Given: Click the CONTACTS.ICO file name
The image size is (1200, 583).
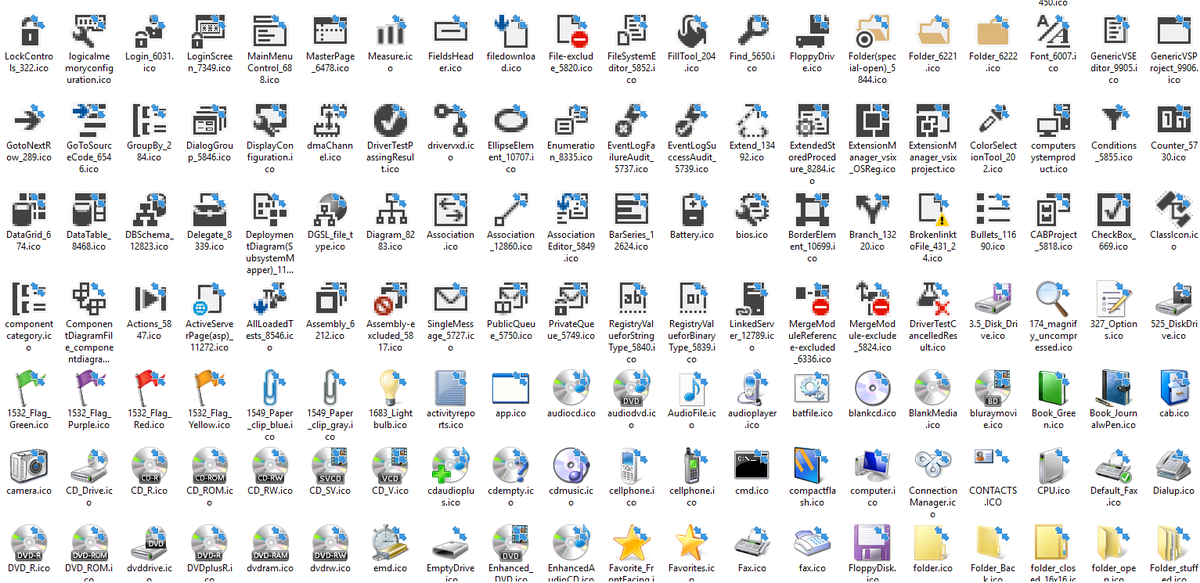Looking at the screenshot, I should click(x=993, y=497).
